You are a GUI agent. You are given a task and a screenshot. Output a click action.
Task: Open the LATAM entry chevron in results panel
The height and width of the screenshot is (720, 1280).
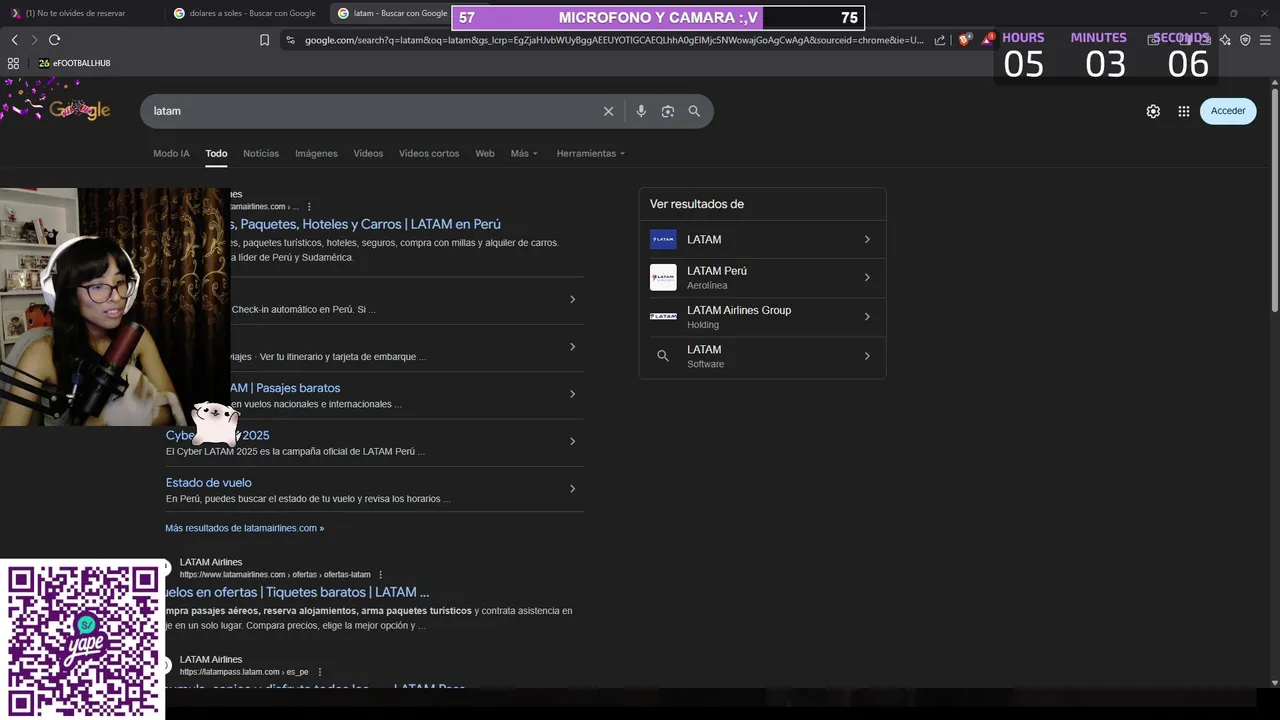867,240
